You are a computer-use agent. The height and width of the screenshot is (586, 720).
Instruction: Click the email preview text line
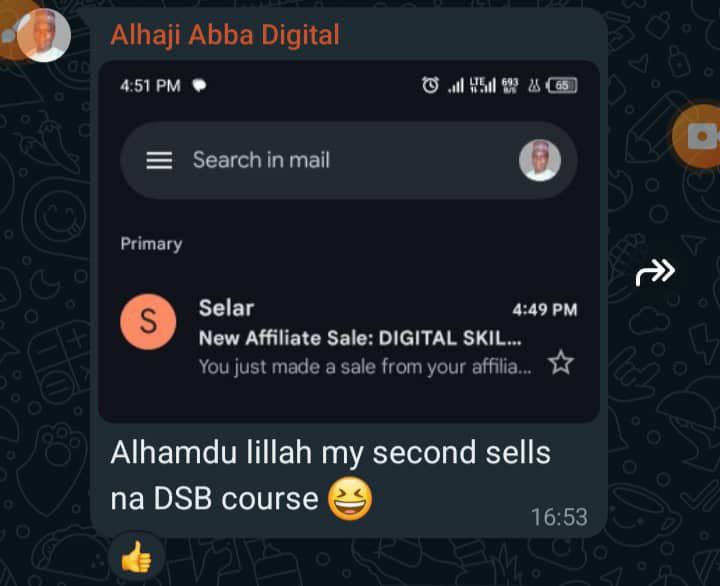(x=366, y=367)
